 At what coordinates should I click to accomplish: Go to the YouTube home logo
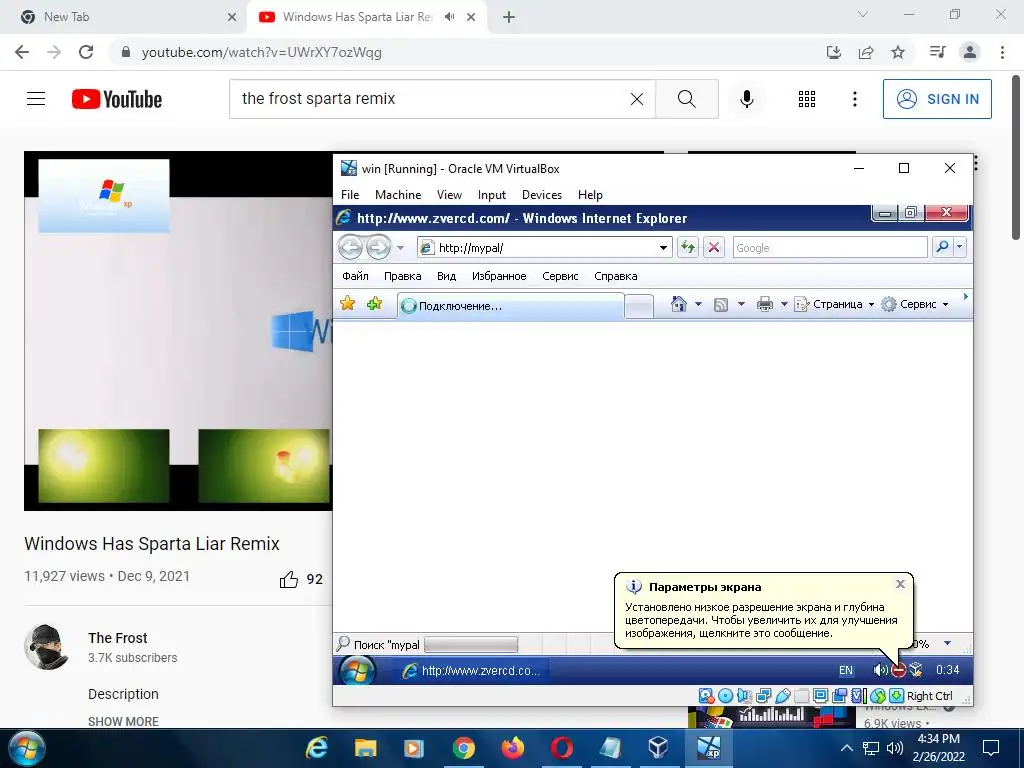point(117,99)
